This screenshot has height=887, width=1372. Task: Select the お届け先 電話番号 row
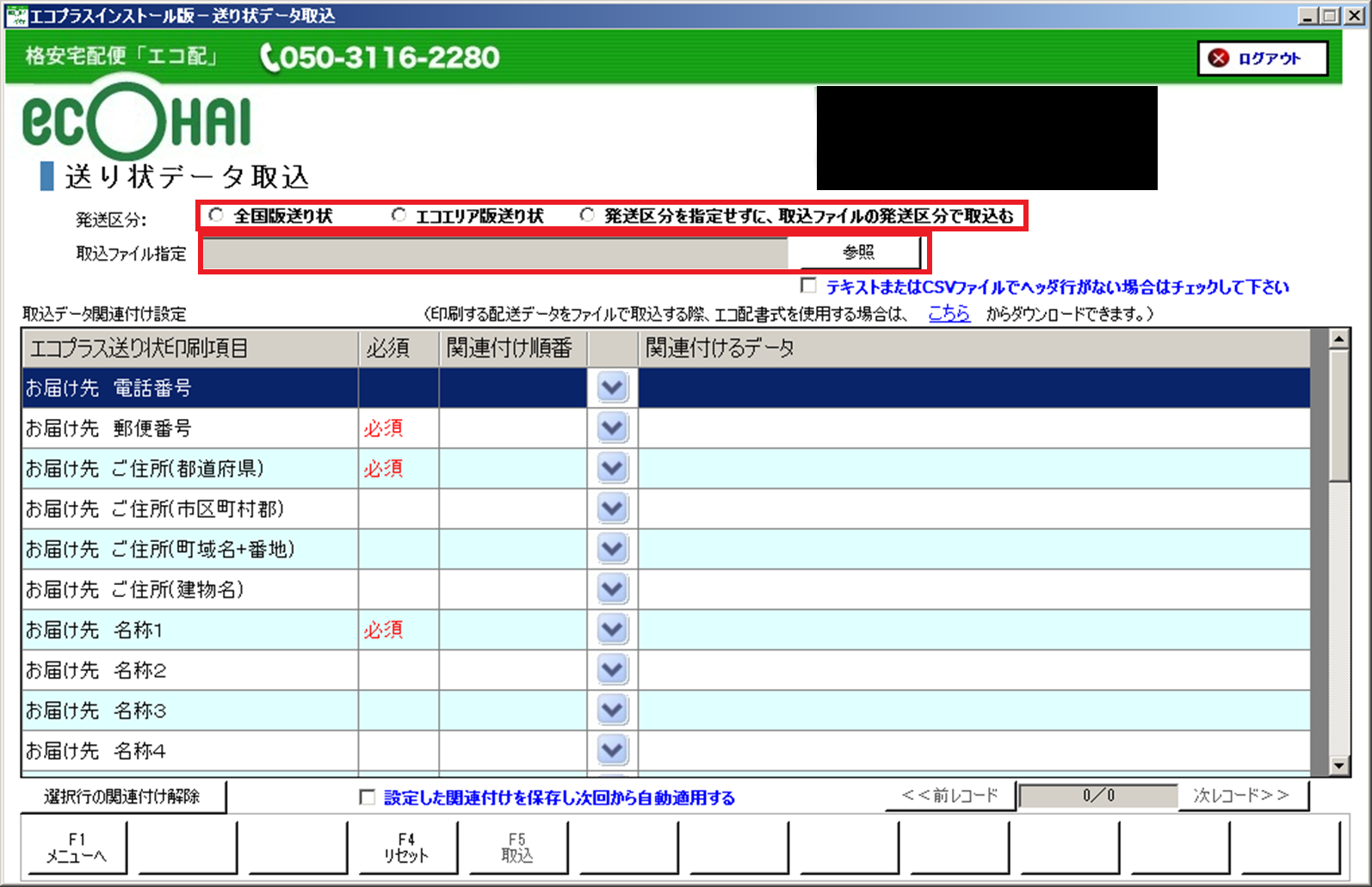[666, 388]
